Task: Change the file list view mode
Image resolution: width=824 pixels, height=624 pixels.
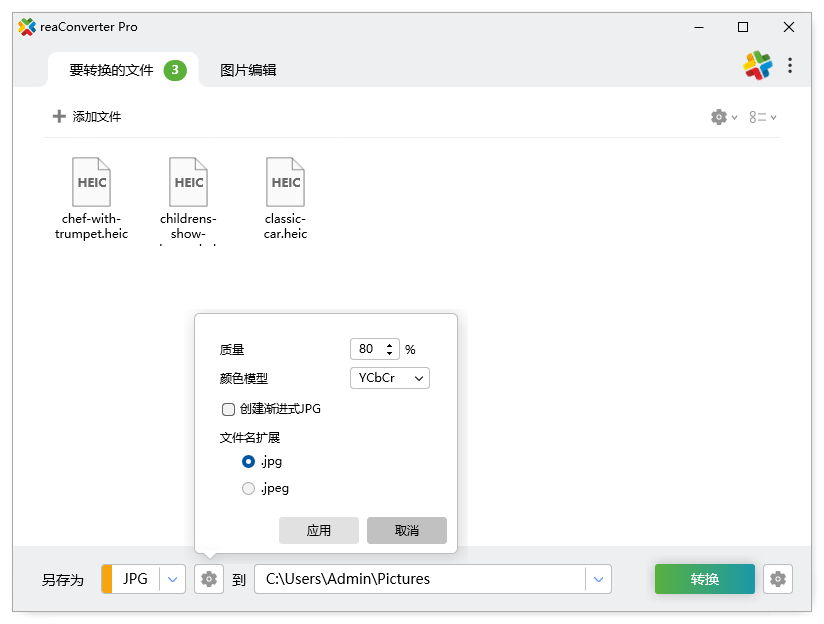Action: point(762,117)
